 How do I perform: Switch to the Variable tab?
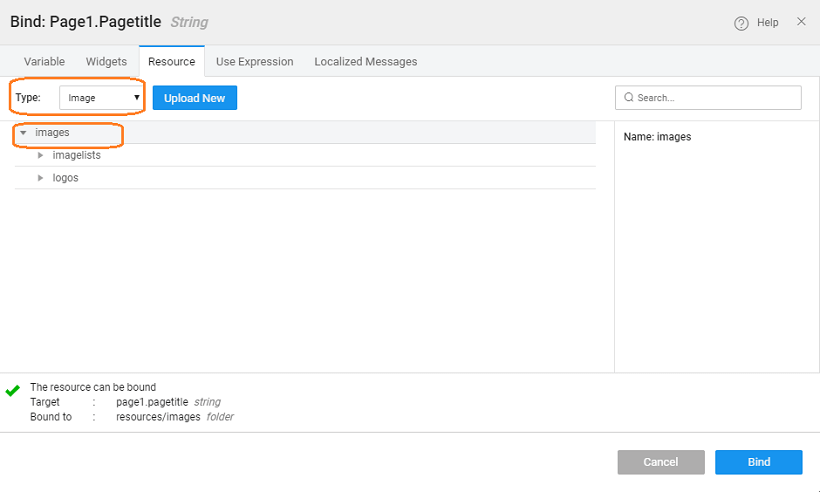click(x=44, y=61)
